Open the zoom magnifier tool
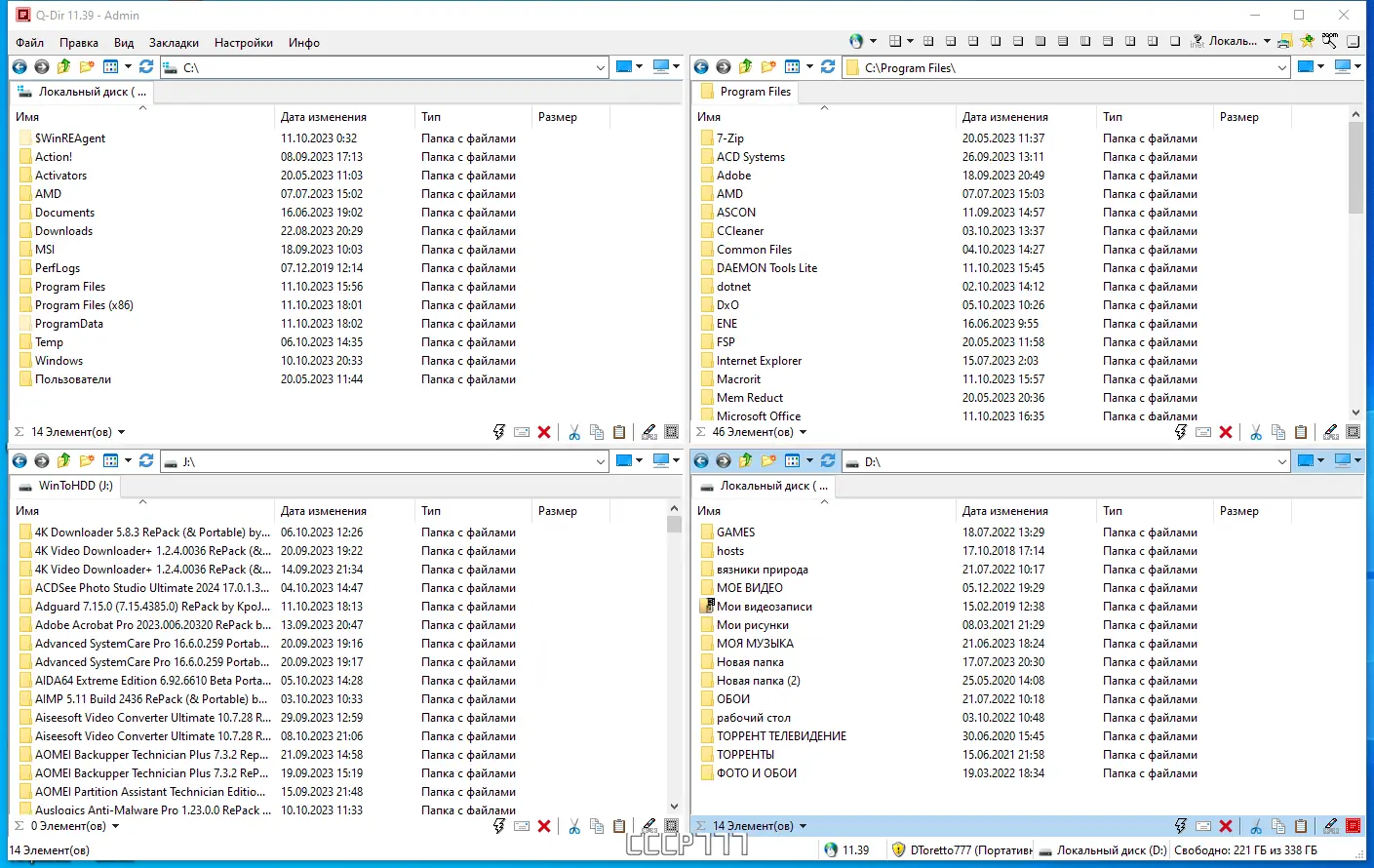 1330,41
